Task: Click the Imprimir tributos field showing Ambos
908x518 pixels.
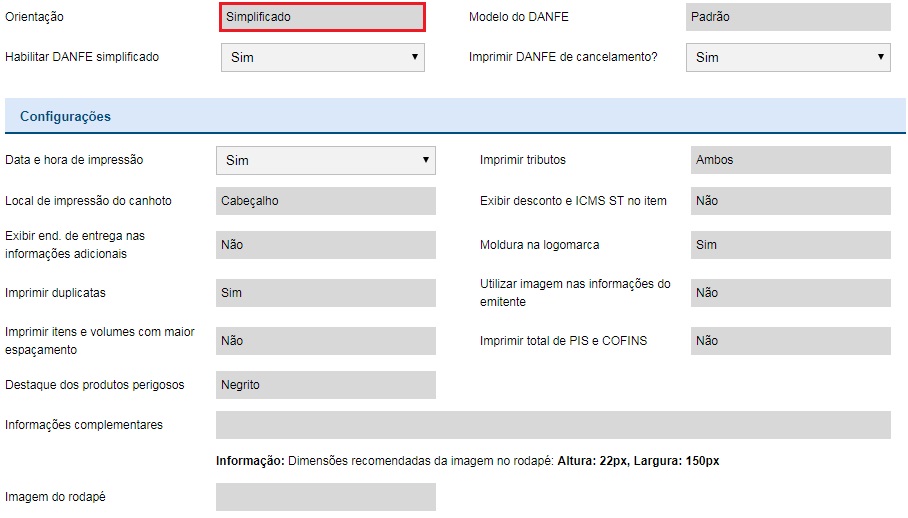Action: 789,160
